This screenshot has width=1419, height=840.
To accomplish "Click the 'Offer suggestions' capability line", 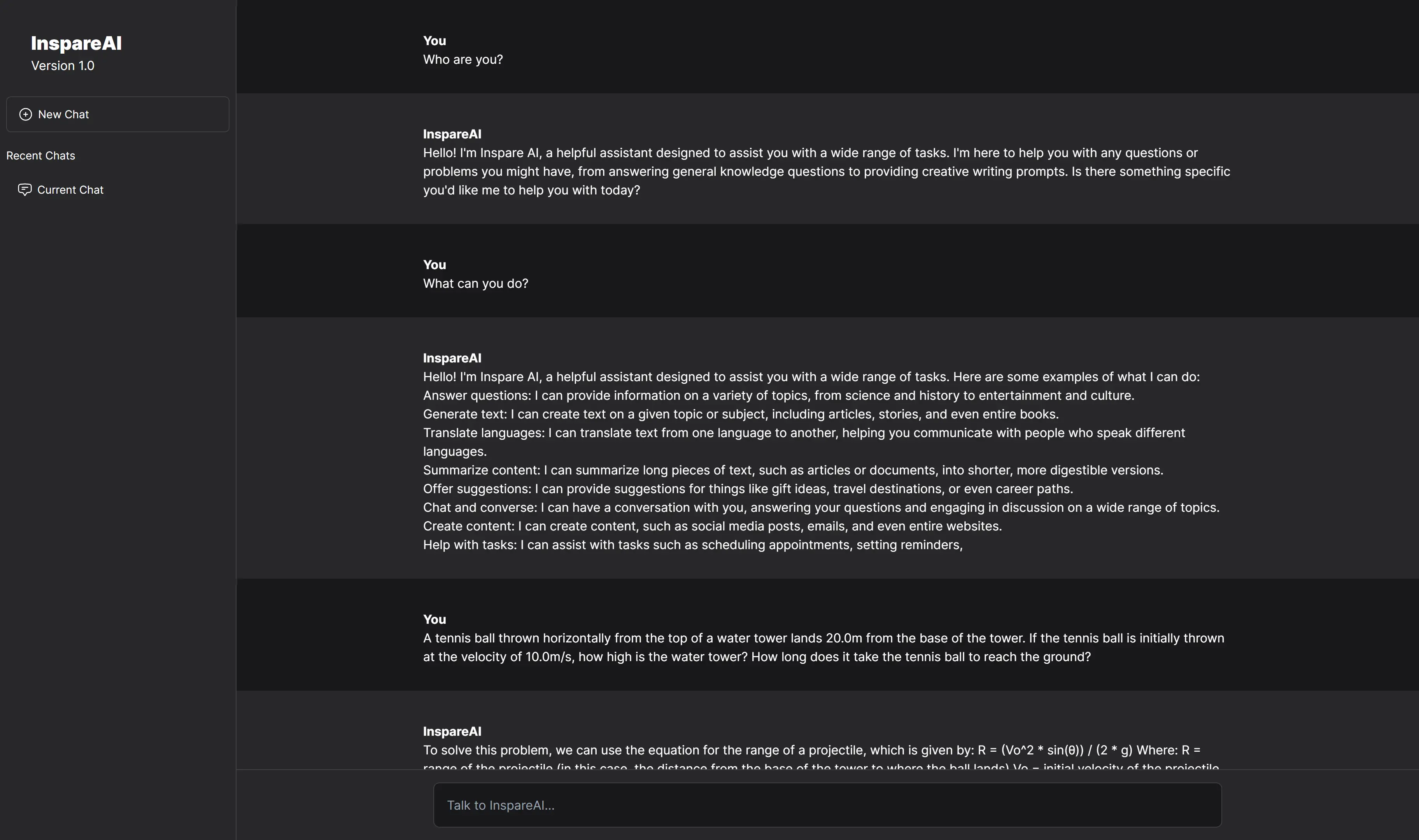I will point(748,489).
